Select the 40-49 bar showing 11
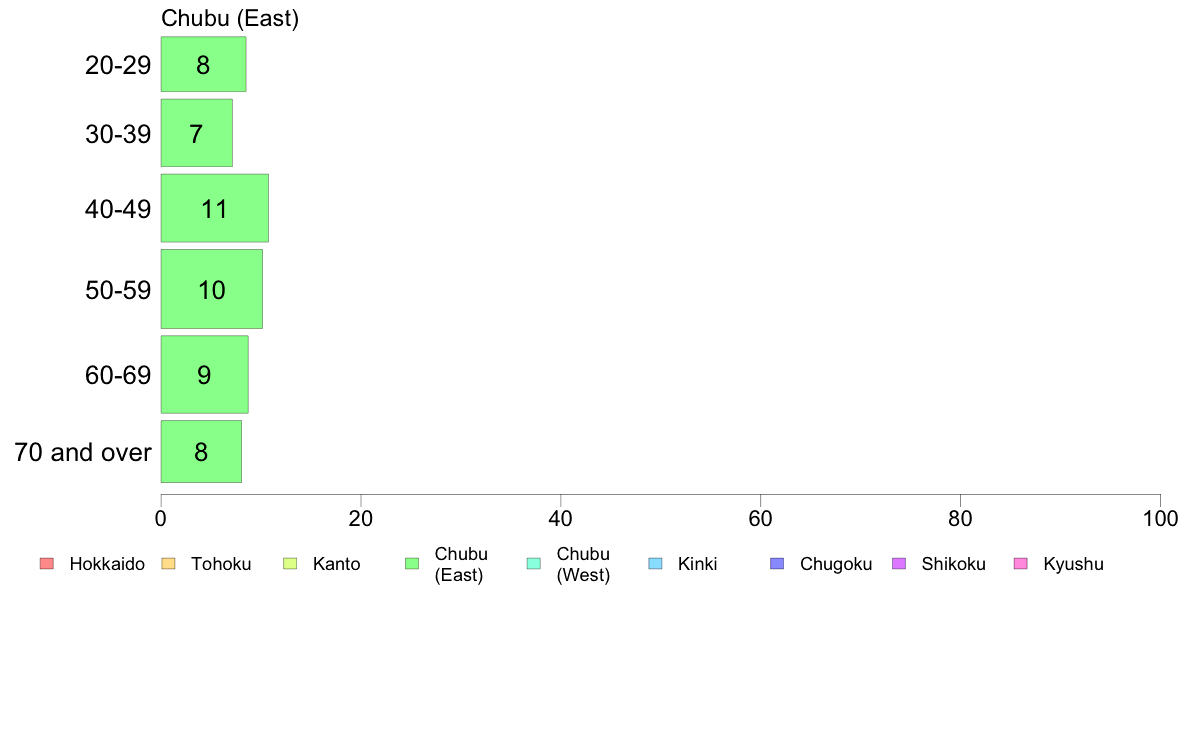 point(214,208)
